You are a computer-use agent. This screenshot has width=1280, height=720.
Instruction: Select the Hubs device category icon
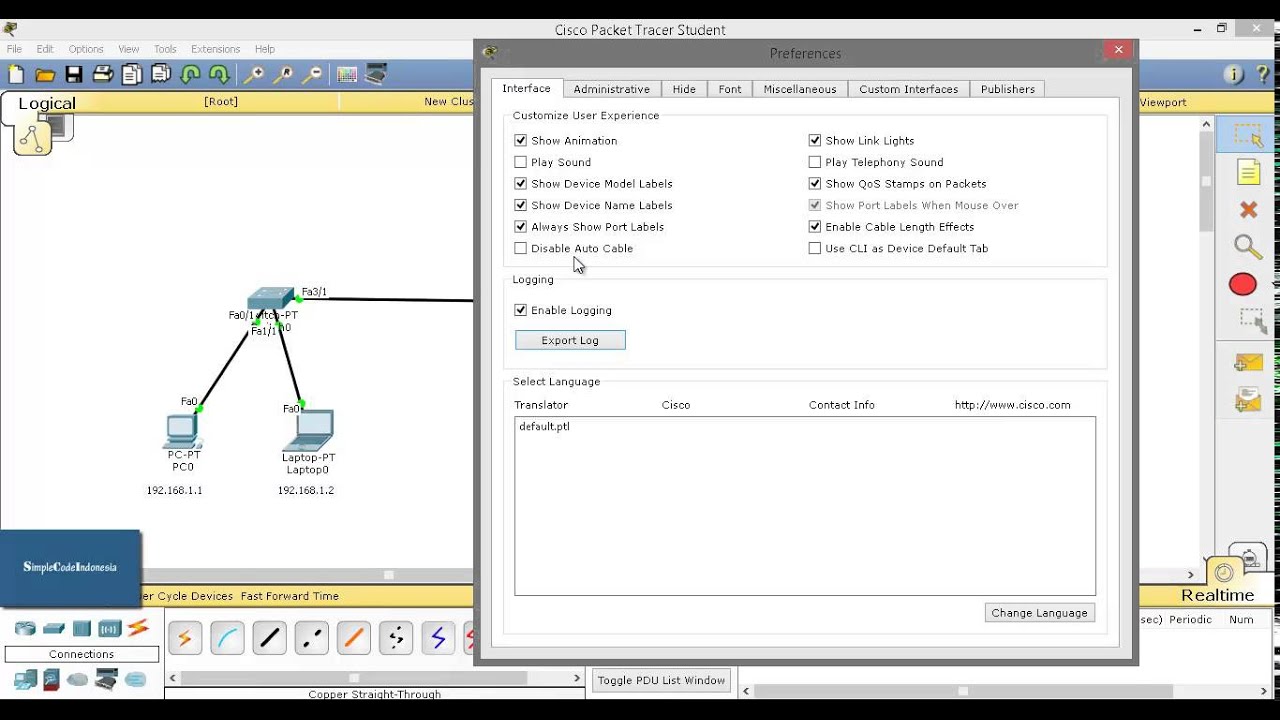coord(82,629)
